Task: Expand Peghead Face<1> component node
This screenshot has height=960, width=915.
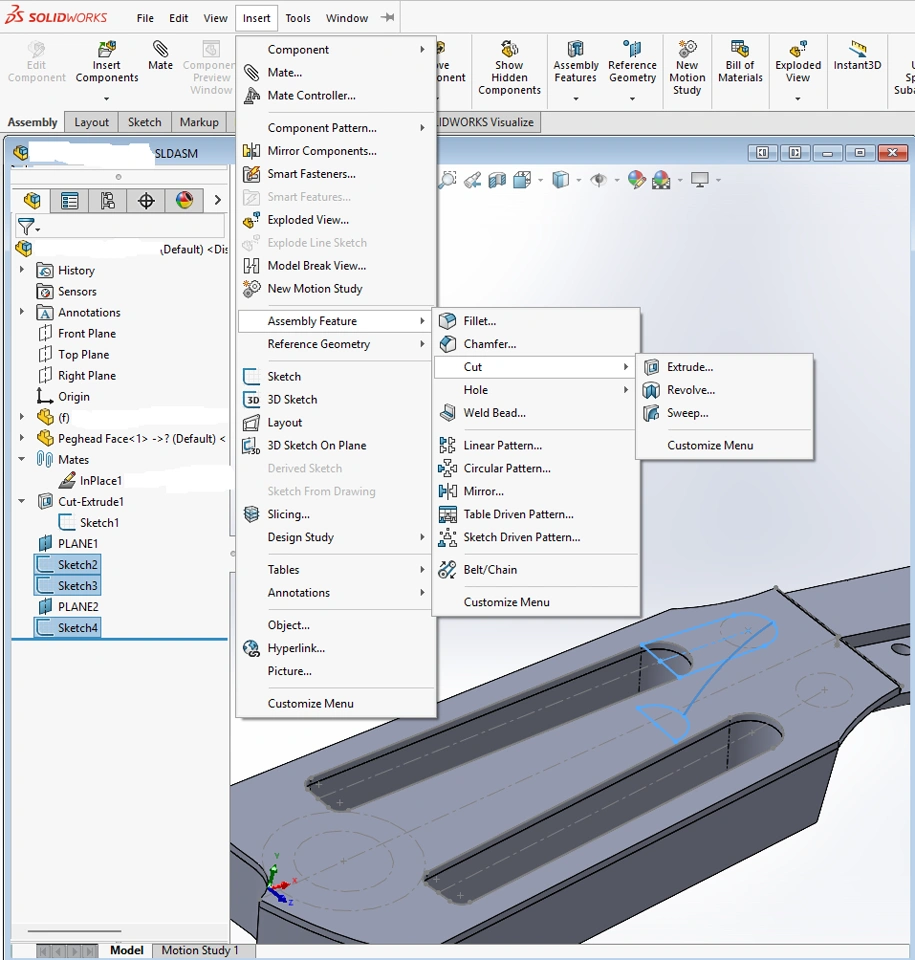Action: coord(22,438)
